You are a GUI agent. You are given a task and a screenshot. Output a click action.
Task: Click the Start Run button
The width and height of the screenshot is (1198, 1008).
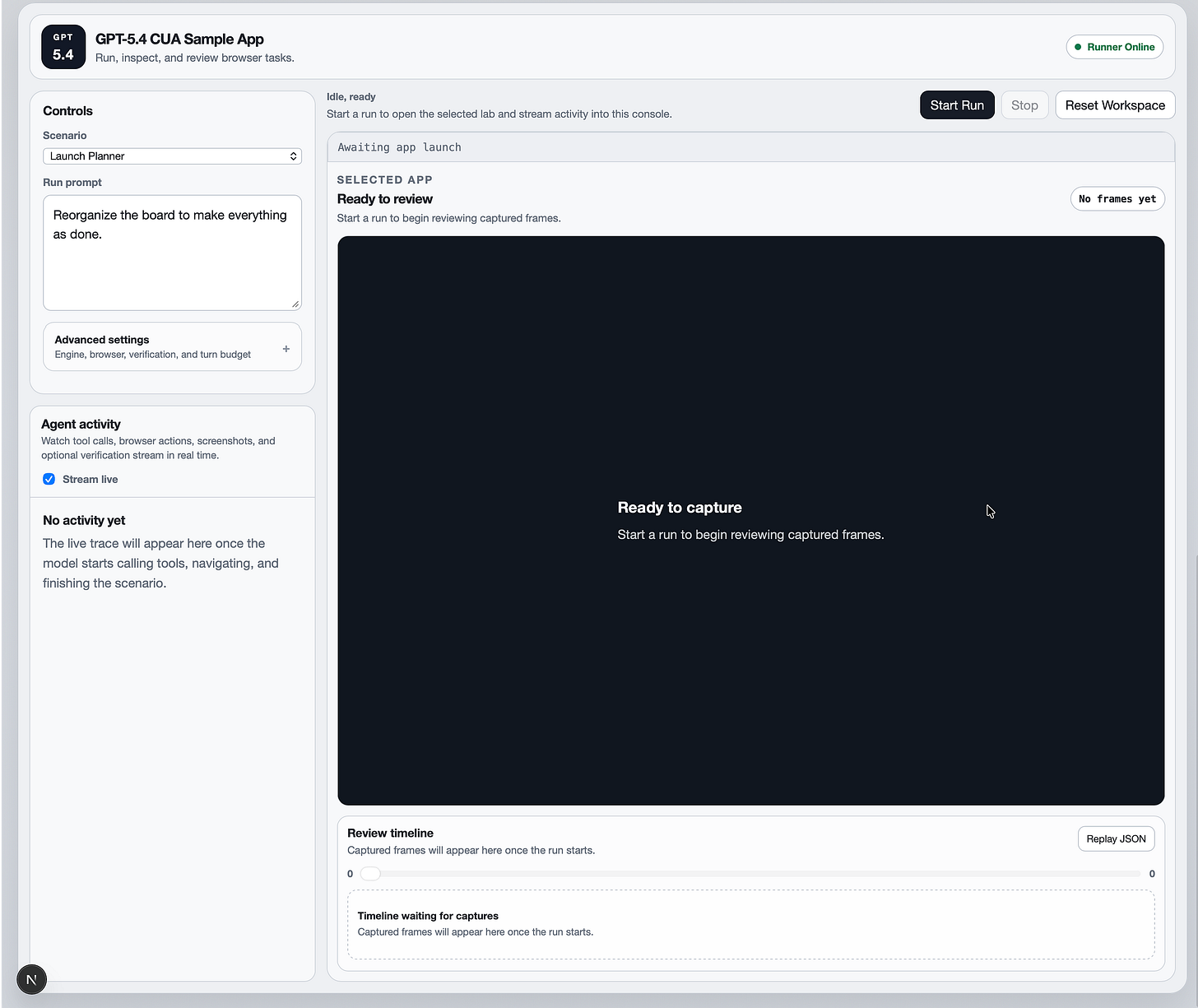(957, 105)
